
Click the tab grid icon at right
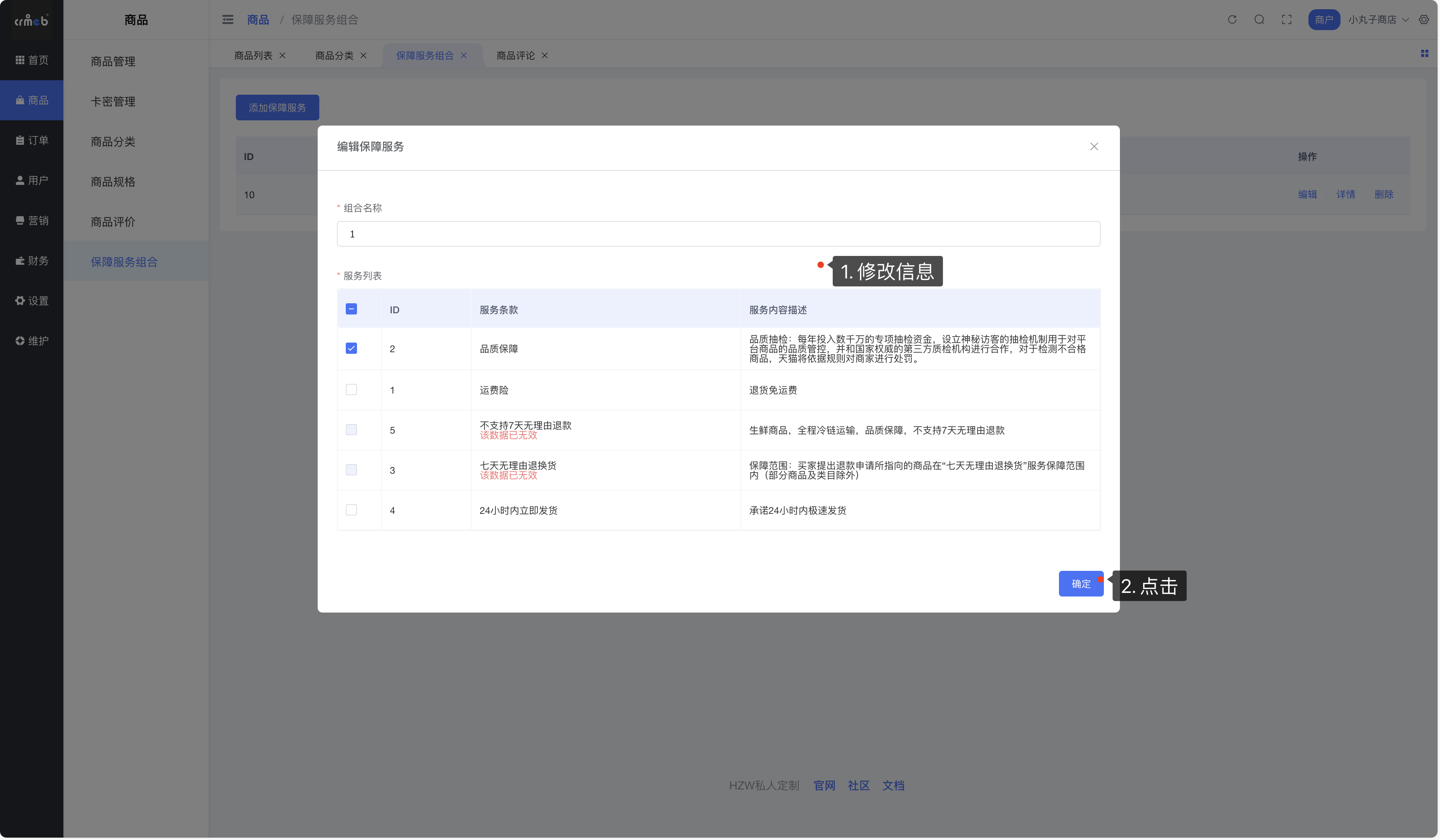click(1424, 53)
